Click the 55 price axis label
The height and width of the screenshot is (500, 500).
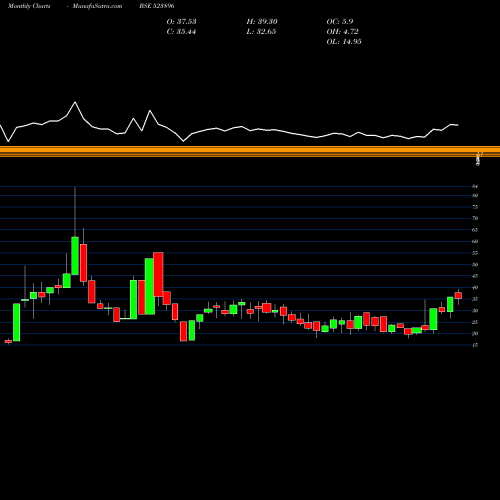tap(475, 253)
